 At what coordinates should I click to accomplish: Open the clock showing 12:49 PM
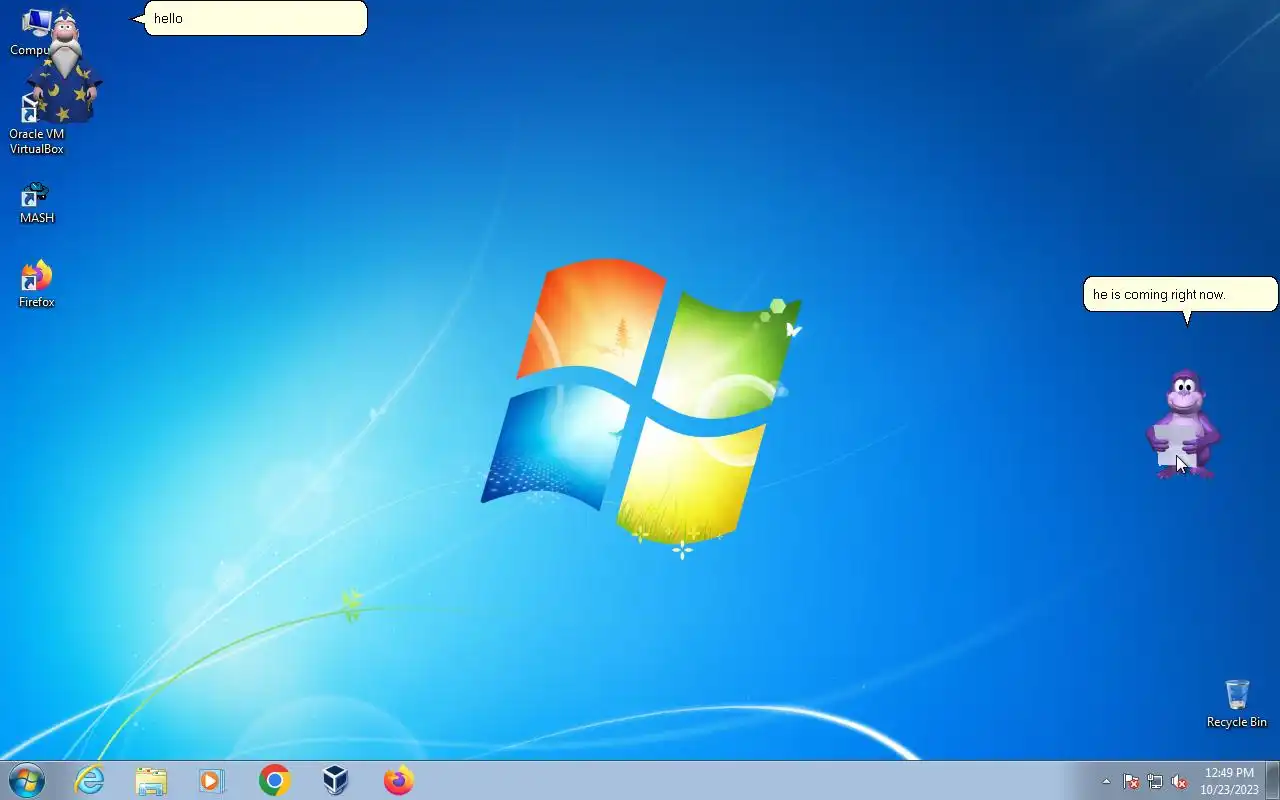coord(1229,781)
